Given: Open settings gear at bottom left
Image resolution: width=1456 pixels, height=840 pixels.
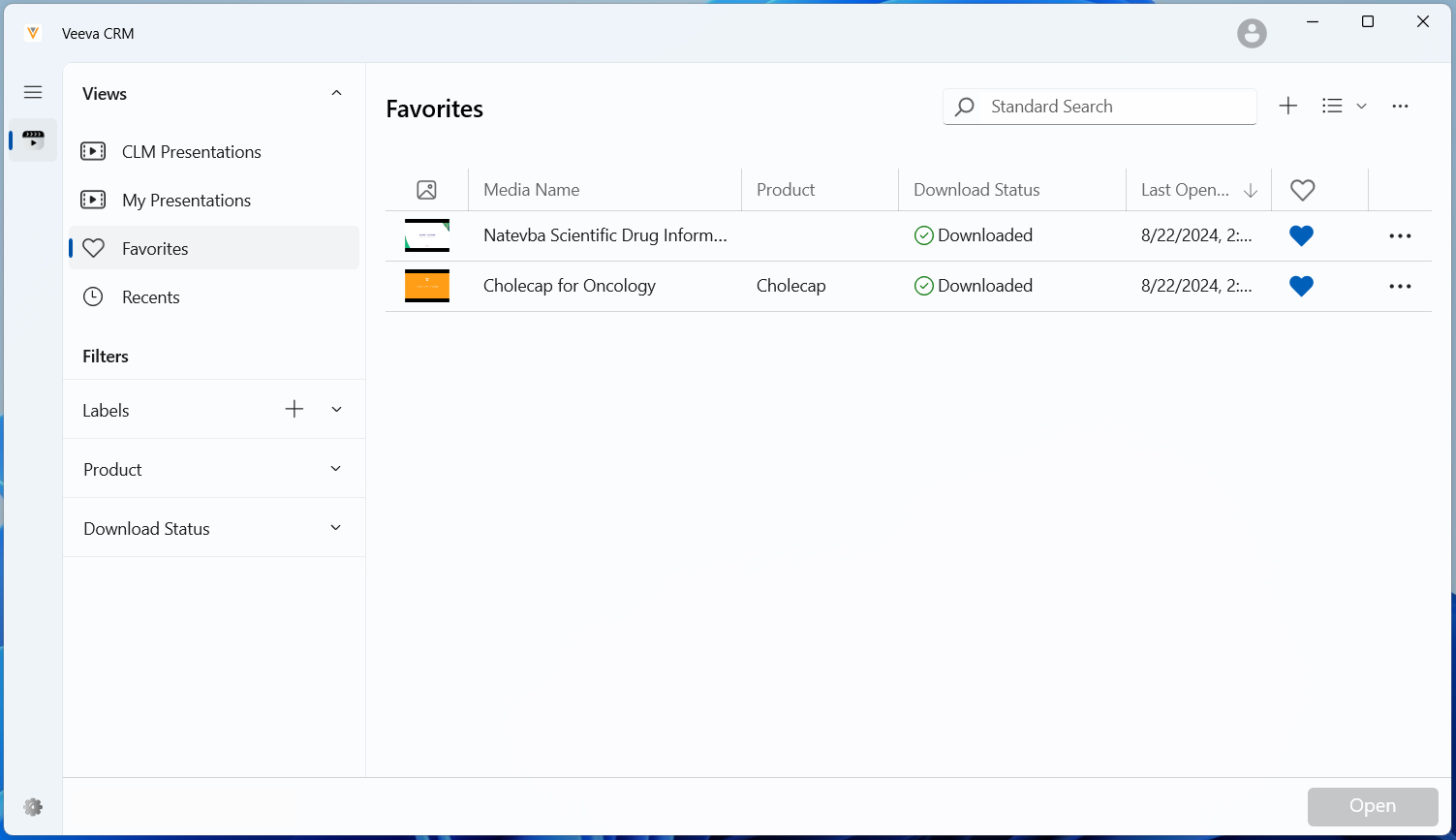Looking at the screenshot, I should coord(33,807).
